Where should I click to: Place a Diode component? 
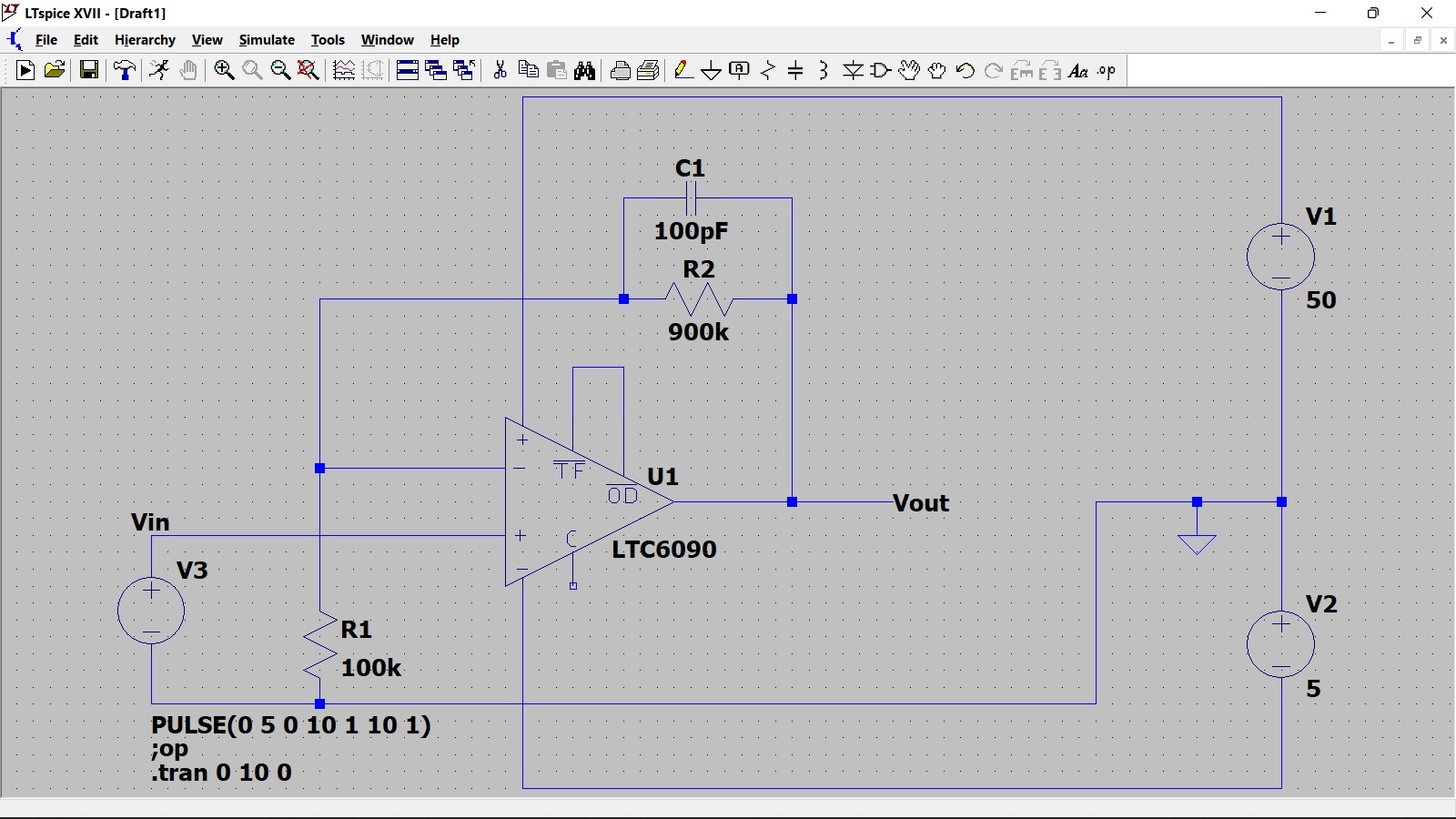coord(853,70)
